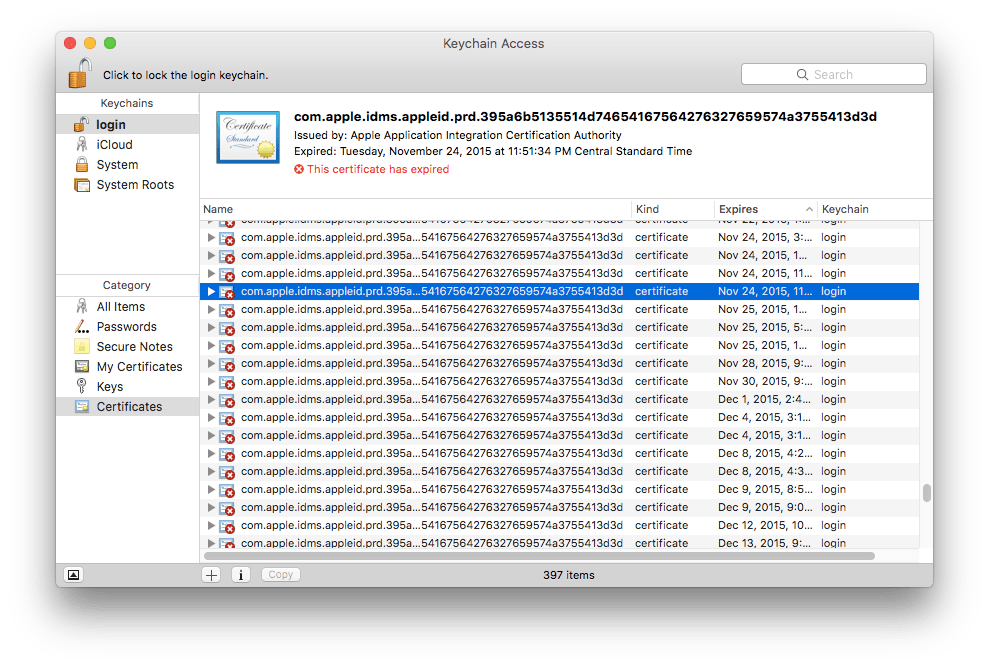Click certificate icon of the row expiring Dec 1, 2015
The image size is (989, 667).
[x=227, y=401]
